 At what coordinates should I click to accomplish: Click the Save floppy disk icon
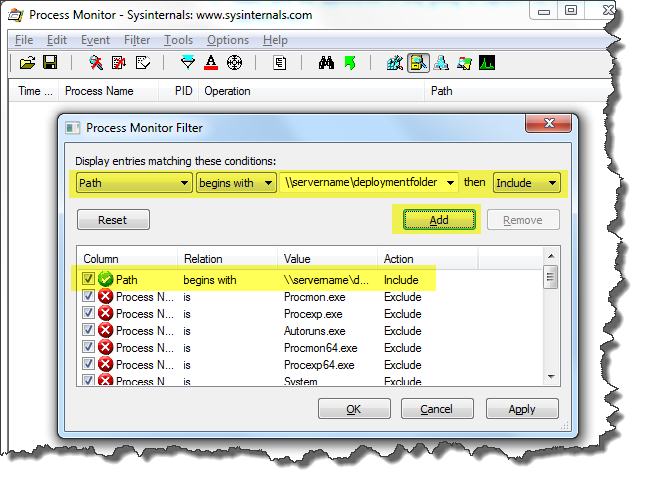[50, 63]
